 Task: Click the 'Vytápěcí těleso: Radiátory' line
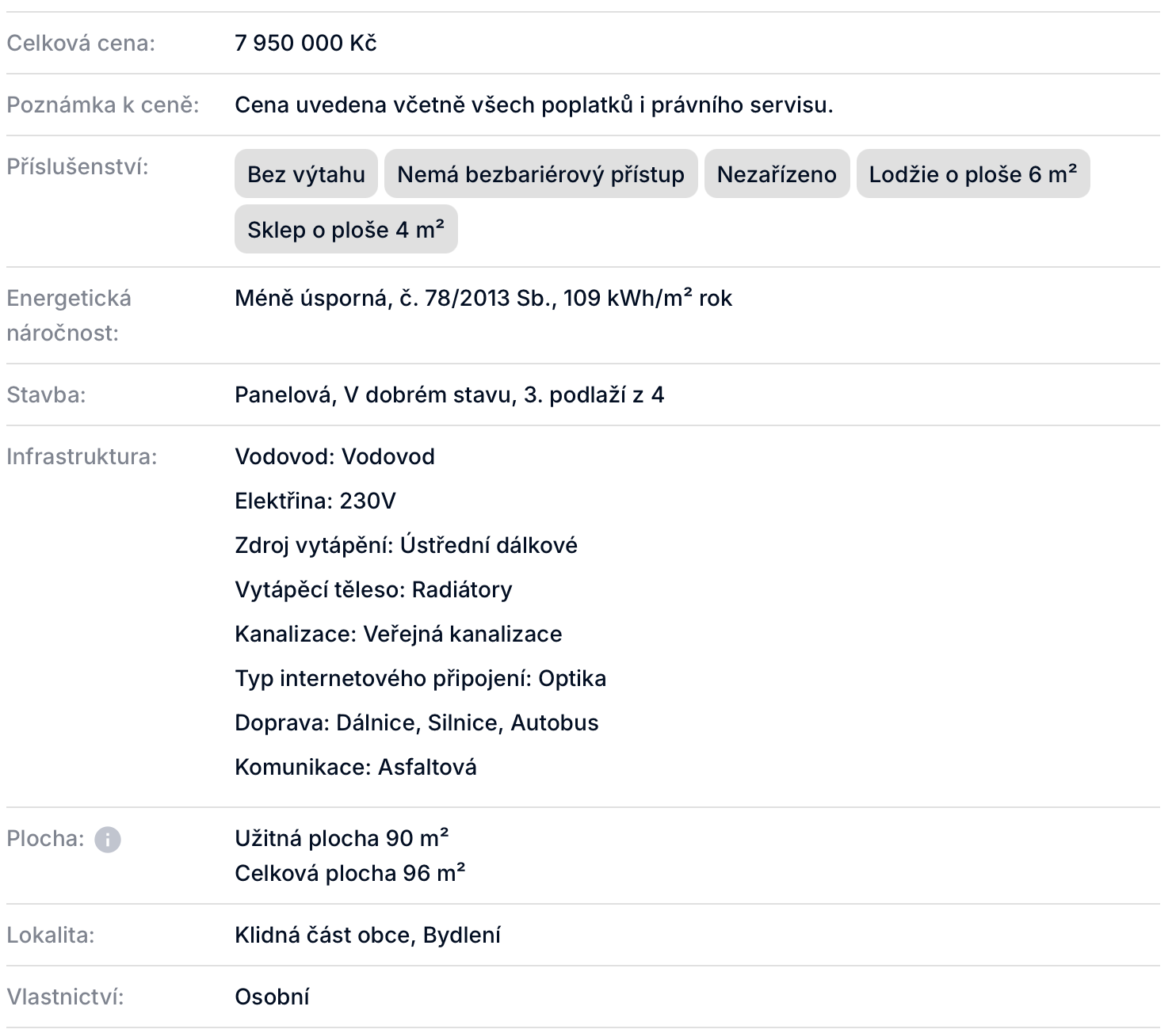click(x=373, y=590)
